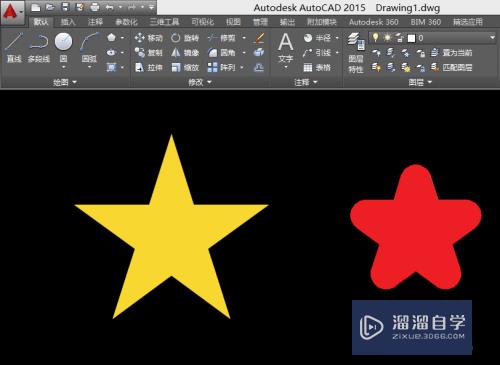Select the Text (文字) tool
Viewport: 500px width, 365px height.
286,48
